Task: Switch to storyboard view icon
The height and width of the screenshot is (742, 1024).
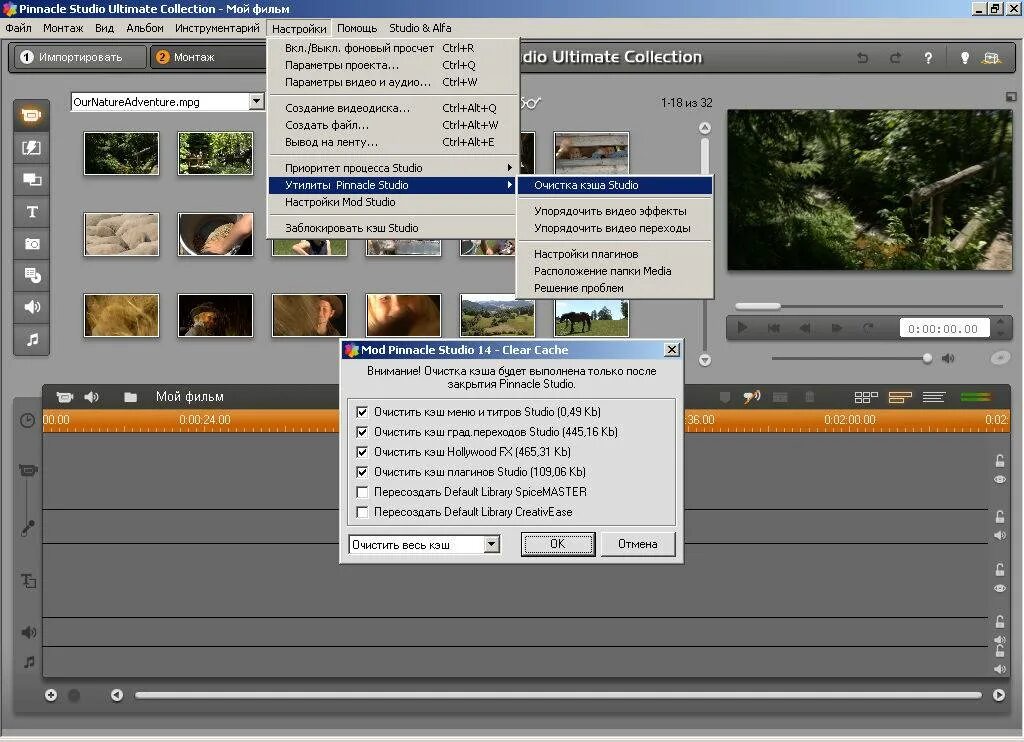Action: click(x=866, y=397)
